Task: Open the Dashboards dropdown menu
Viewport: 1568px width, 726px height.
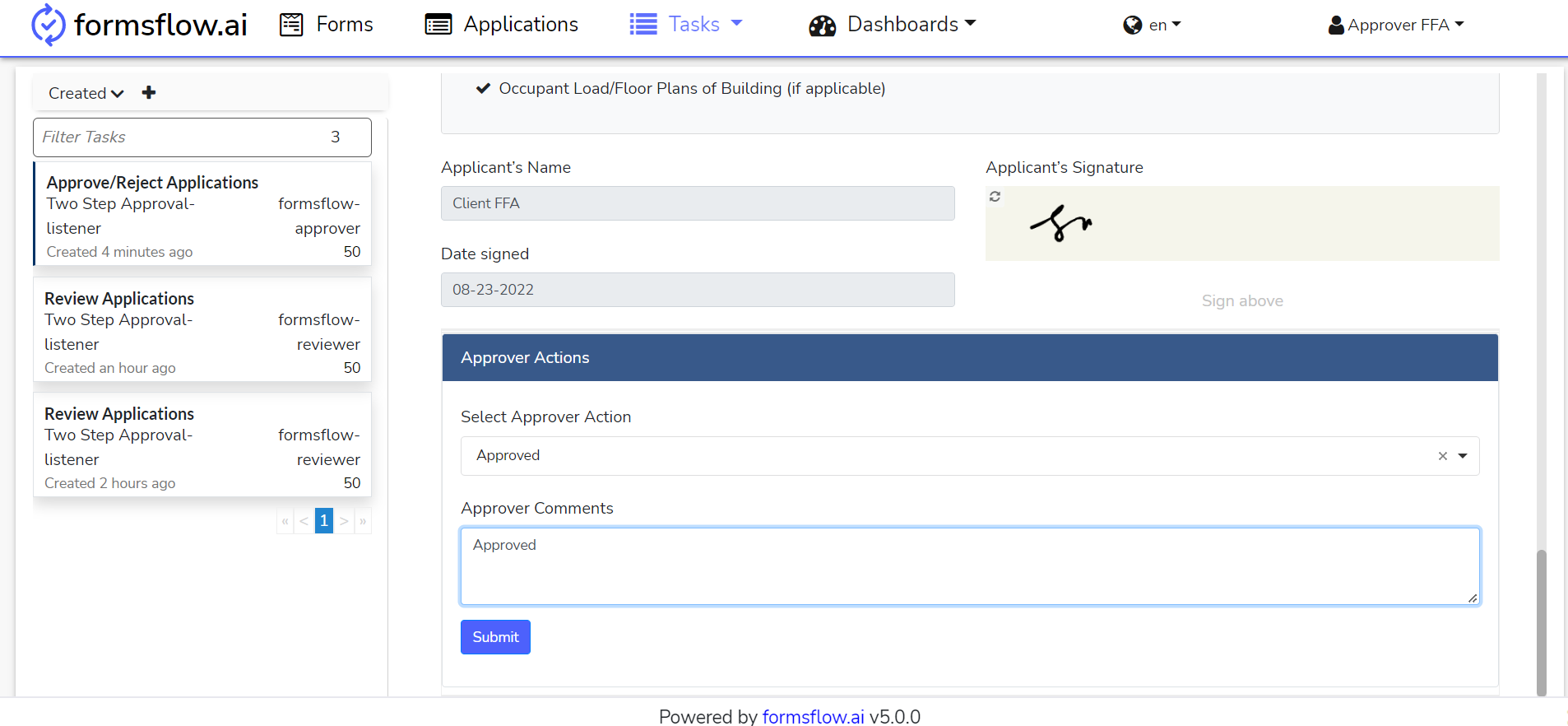Action: point(893,25)
